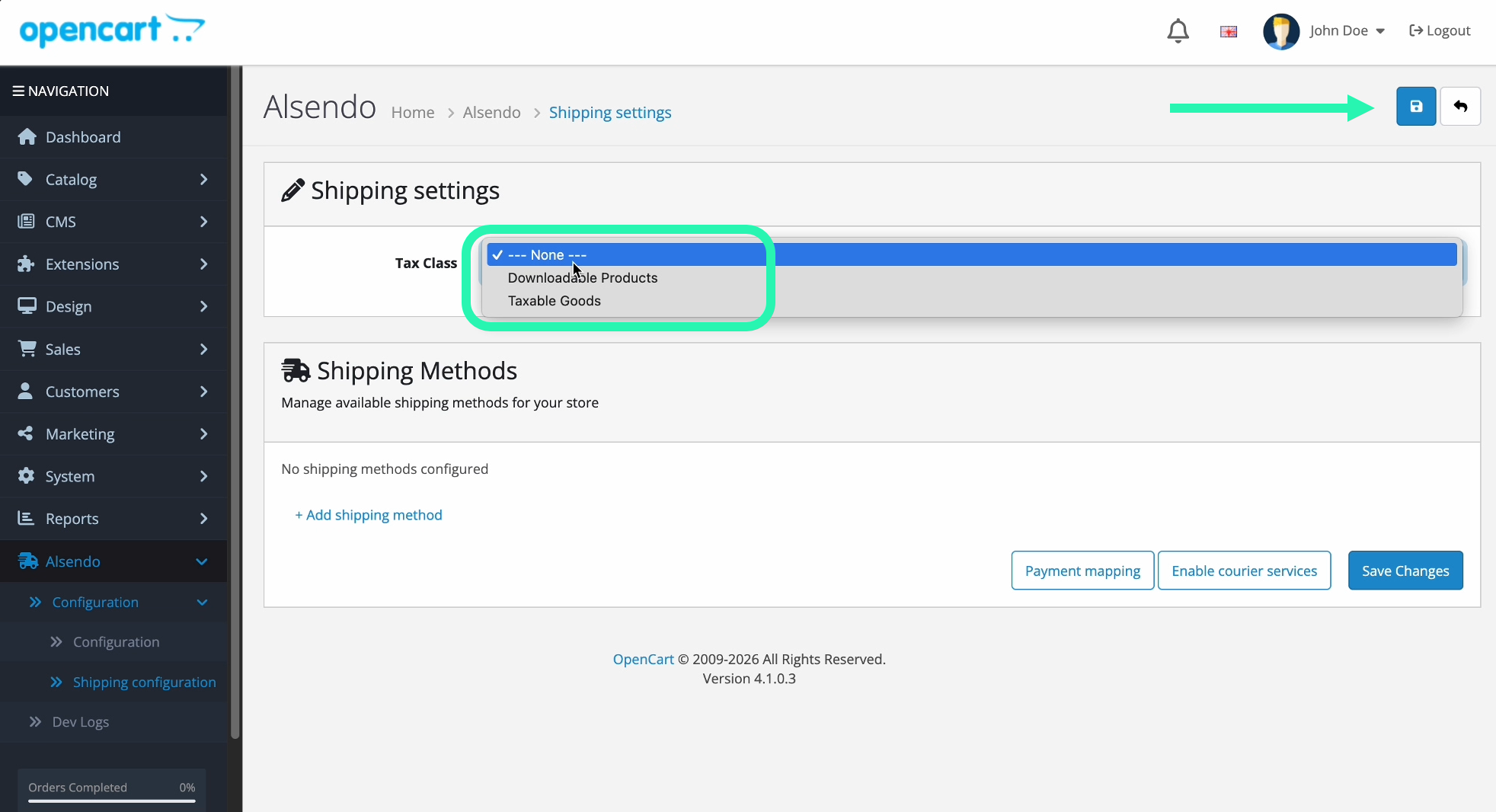Image resolution: width=1496 pixels, height=812 pixels.
Task: Open the Alsendo sidebar menu
Action: 114,561
